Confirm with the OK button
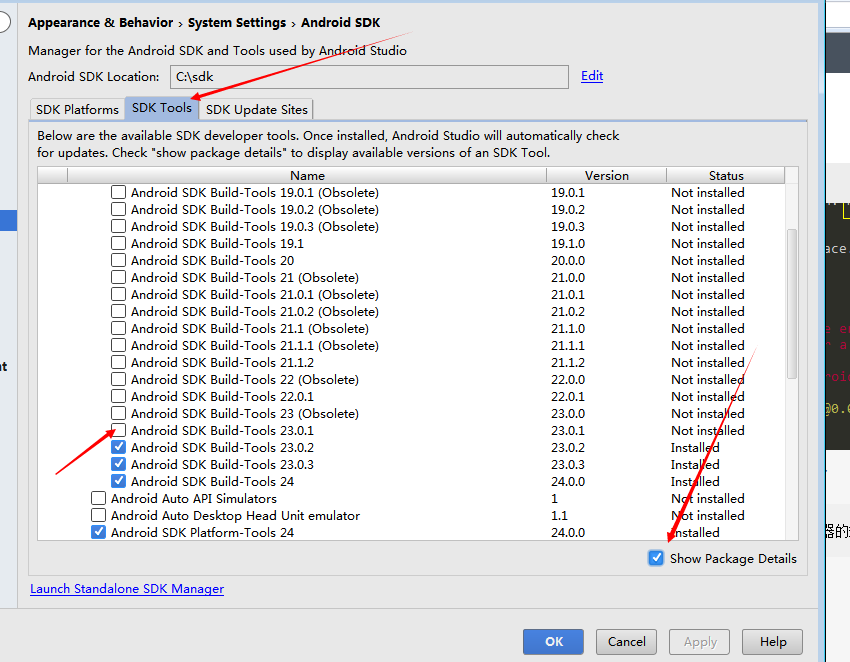This screenshot has height=662, width=850. pyautogui.click(x=553, y=642)
